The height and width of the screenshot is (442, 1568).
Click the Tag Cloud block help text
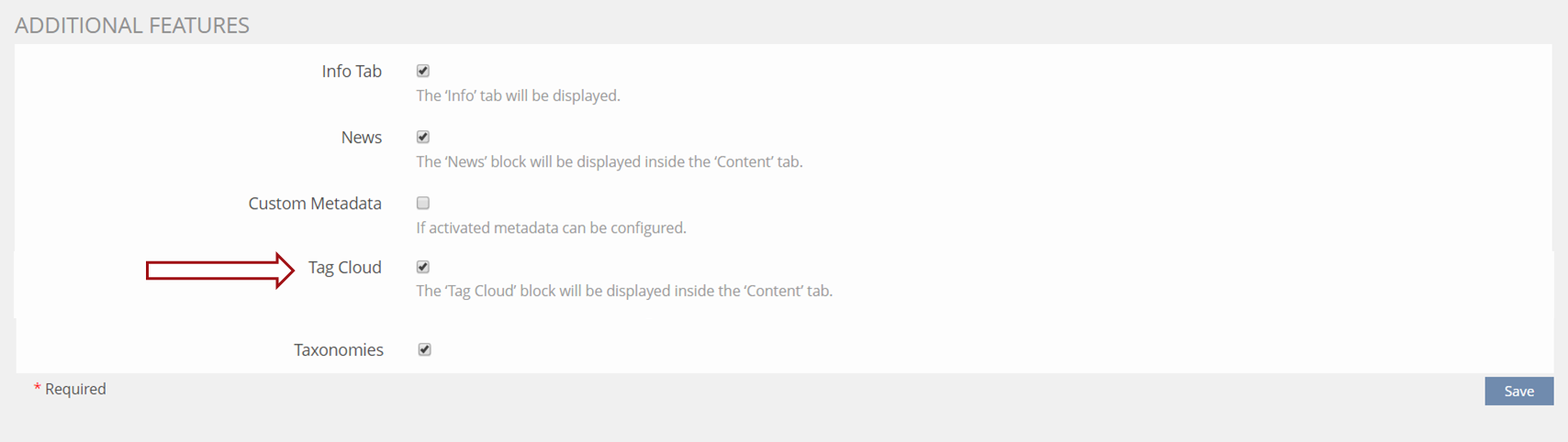coord(624,291)
